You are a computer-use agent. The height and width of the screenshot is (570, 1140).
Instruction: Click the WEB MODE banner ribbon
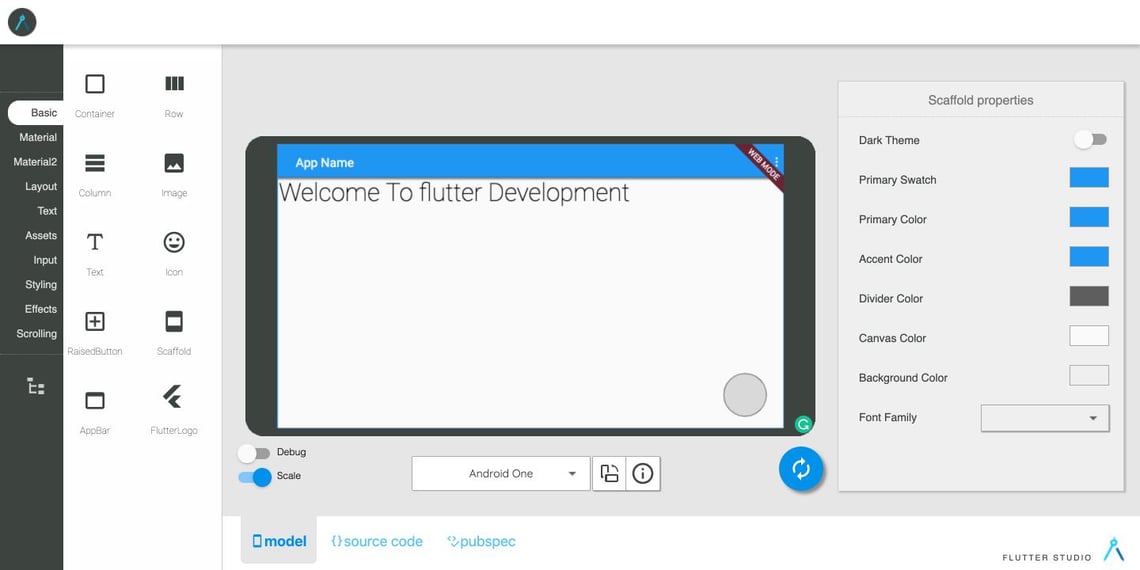763,165
